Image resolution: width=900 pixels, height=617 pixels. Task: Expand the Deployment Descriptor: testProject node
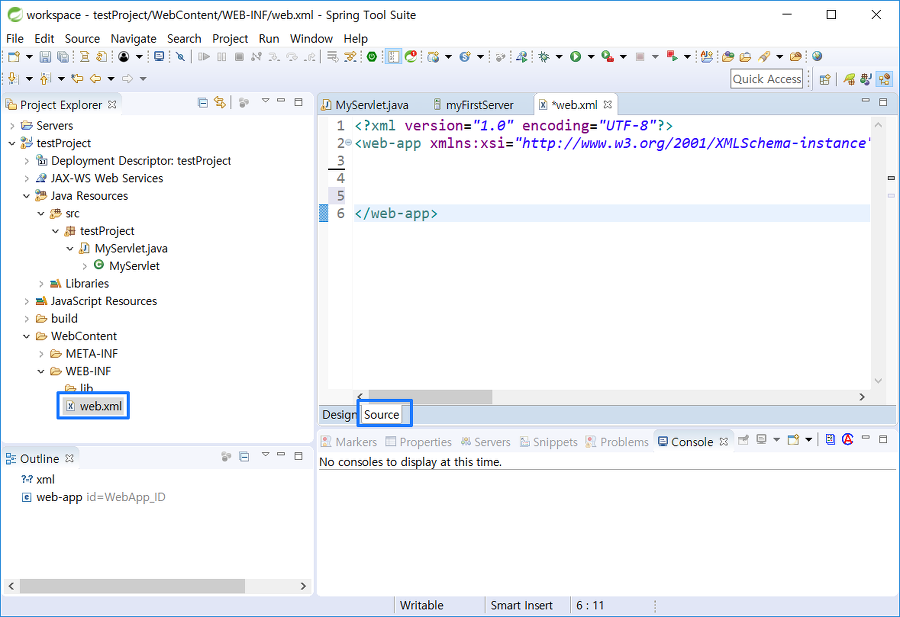26,161
